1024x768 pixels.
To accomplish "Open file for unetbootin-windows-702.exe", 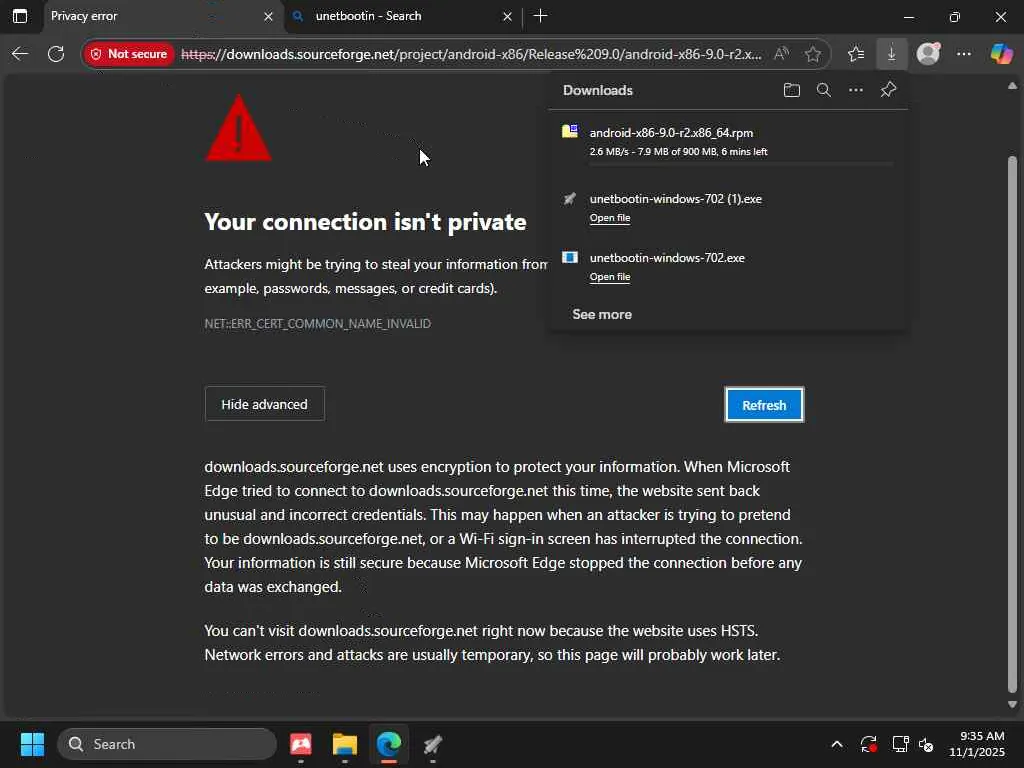I will click(x=610, y=277).
